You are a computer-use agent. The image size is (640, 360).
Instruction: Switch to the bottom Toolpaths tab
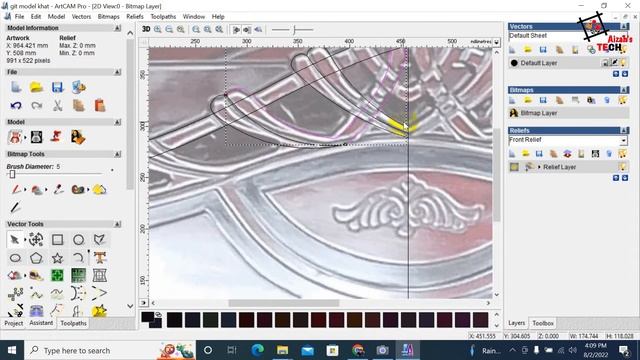(73, 323)
